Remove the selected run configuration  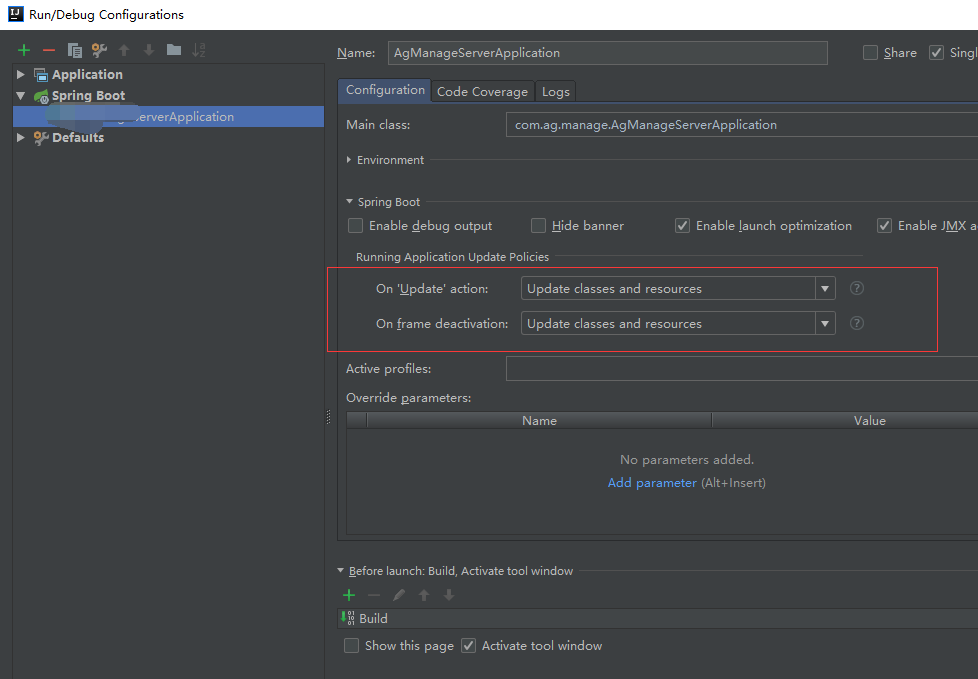(47, 49)
